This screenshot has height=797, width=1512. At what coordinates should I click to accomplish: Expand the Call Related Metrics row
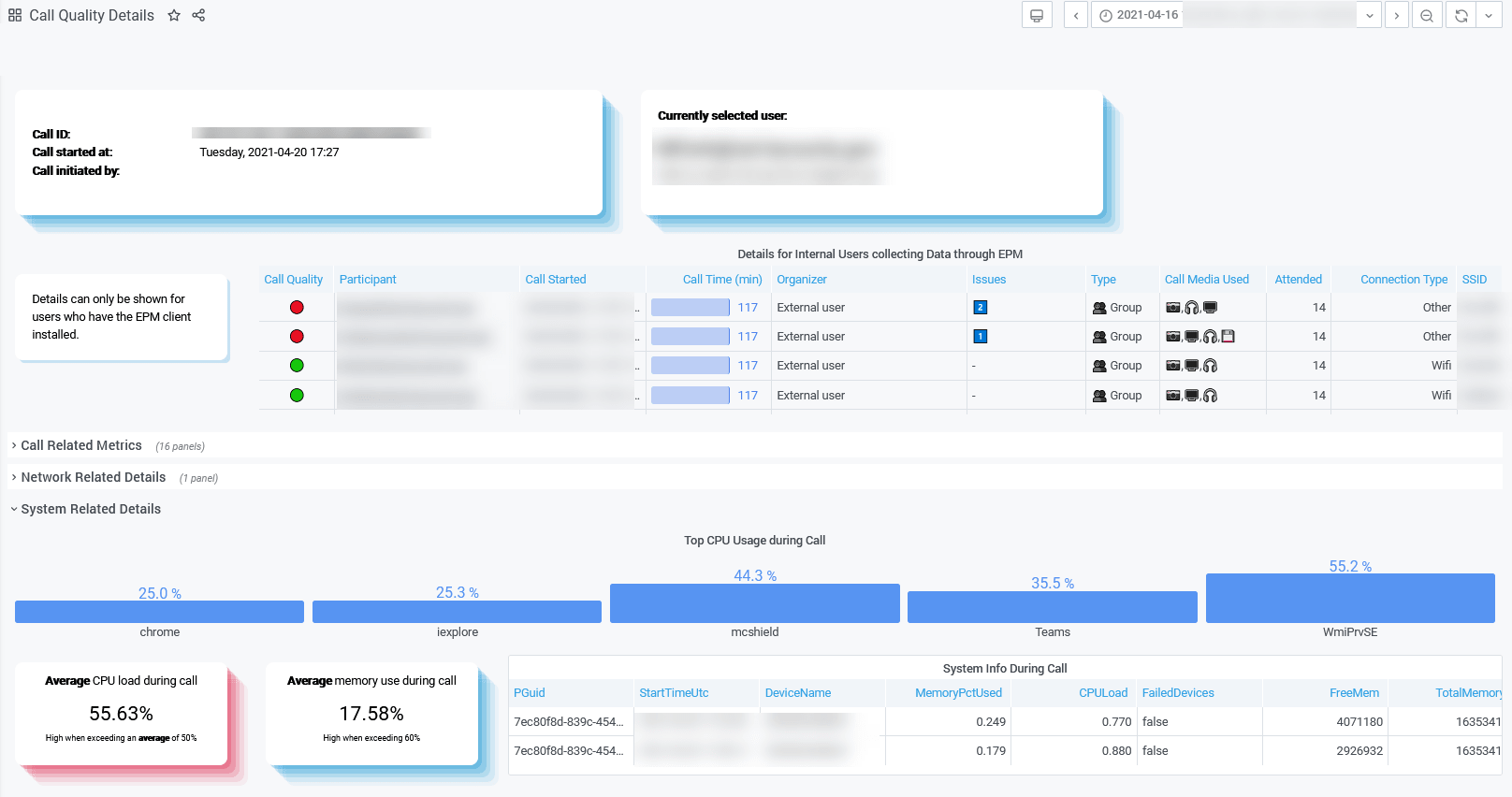[x=81, y=446]
